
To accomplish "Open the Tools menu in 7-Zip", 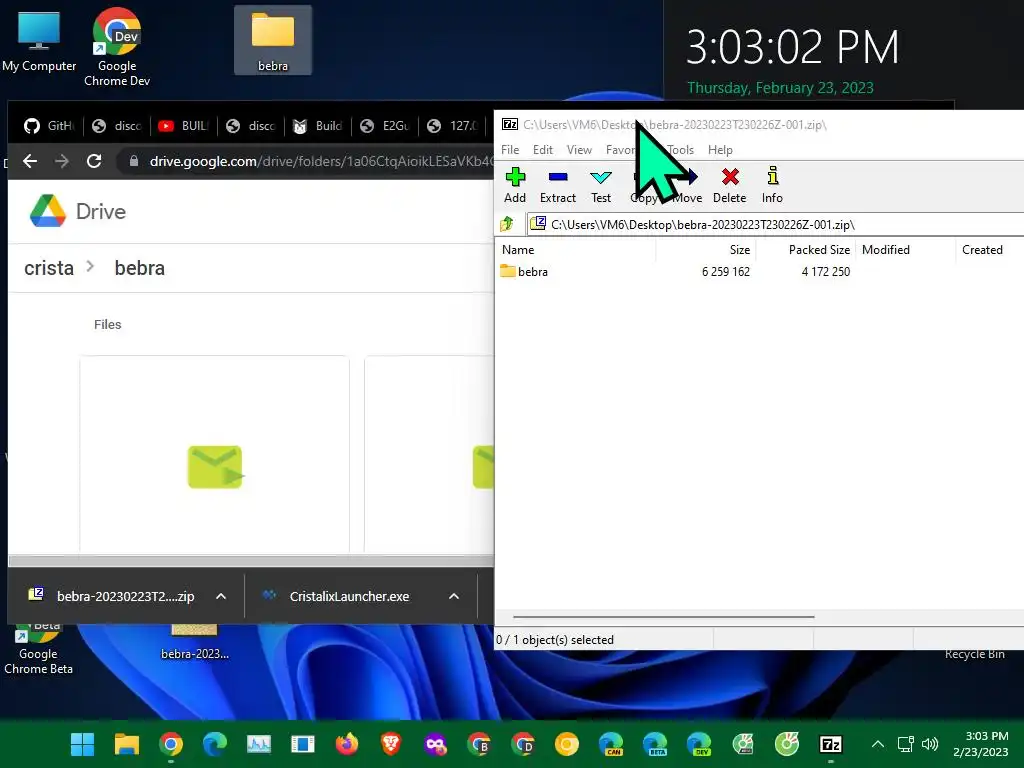I will coord(680,150).
